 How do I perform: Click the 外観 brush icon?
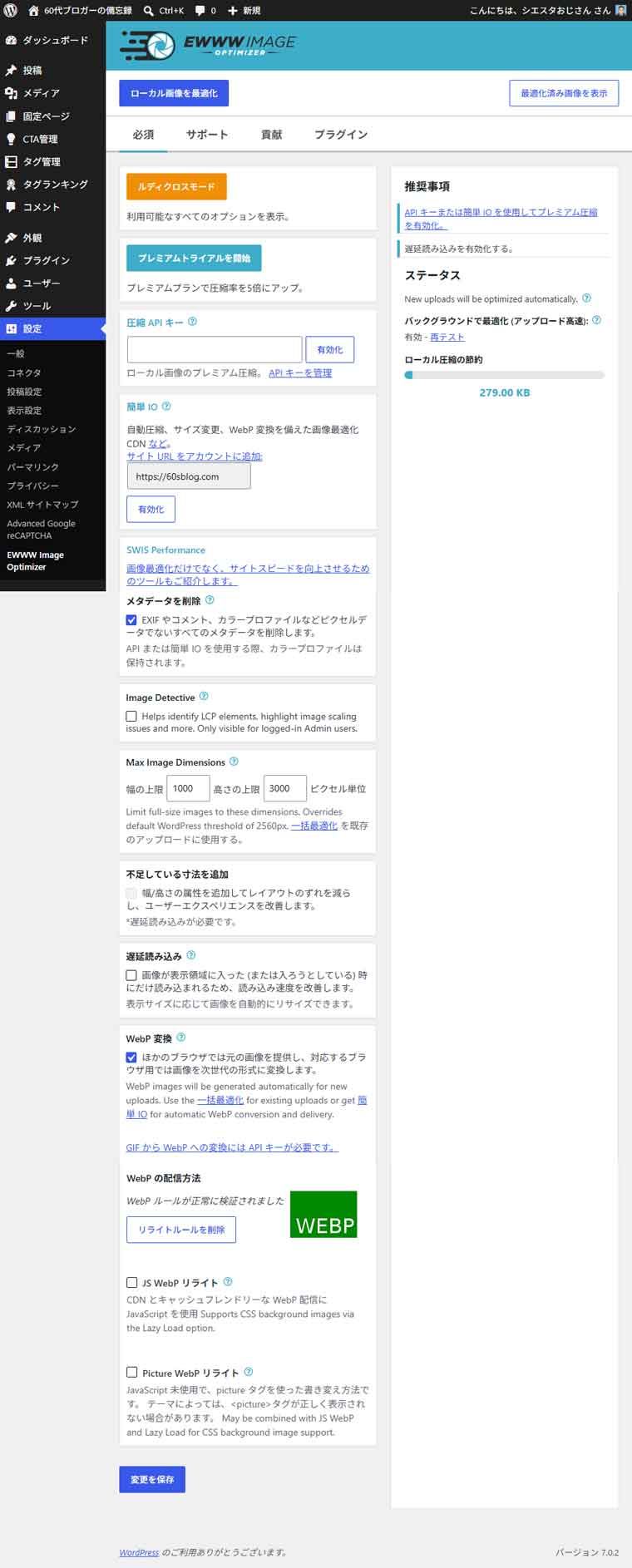(x=11, y=238)
